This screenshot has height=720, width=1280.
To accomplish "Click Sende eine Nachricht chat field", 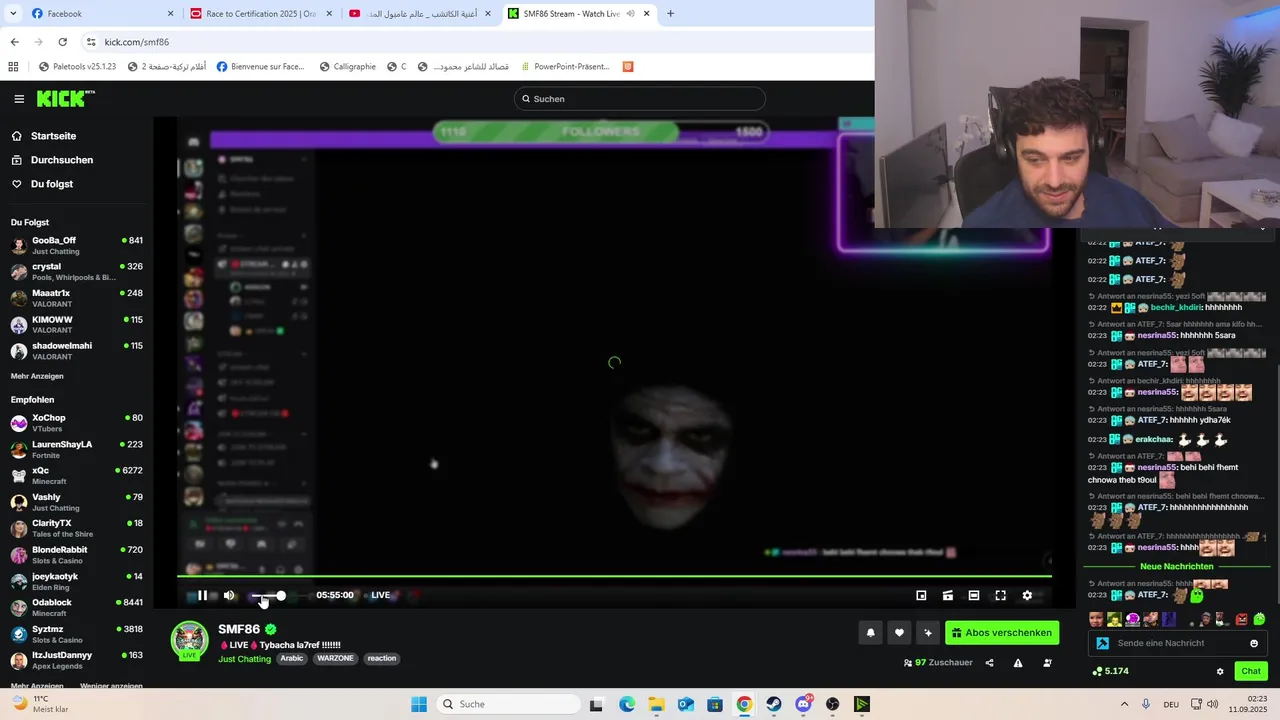I will tap(1176, 643).
